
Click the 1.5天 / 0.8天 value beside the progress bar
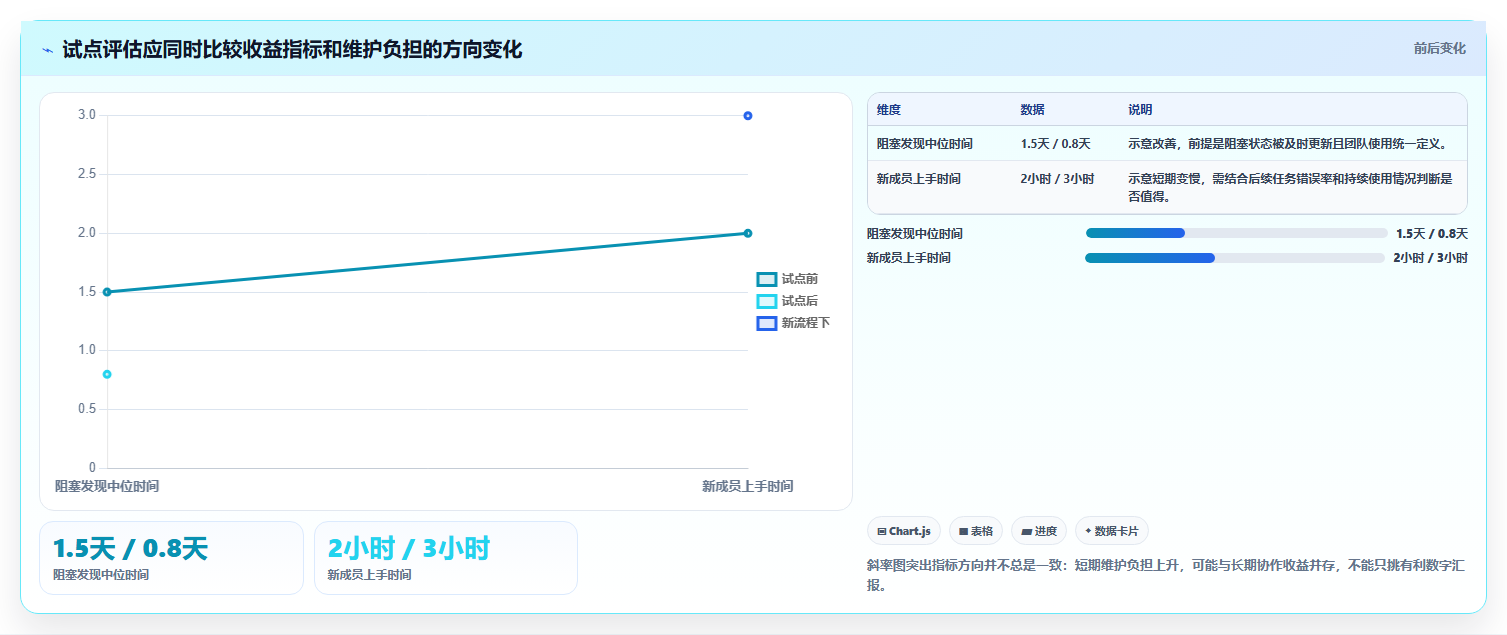pyautogui.click(x=1432, y=234)
